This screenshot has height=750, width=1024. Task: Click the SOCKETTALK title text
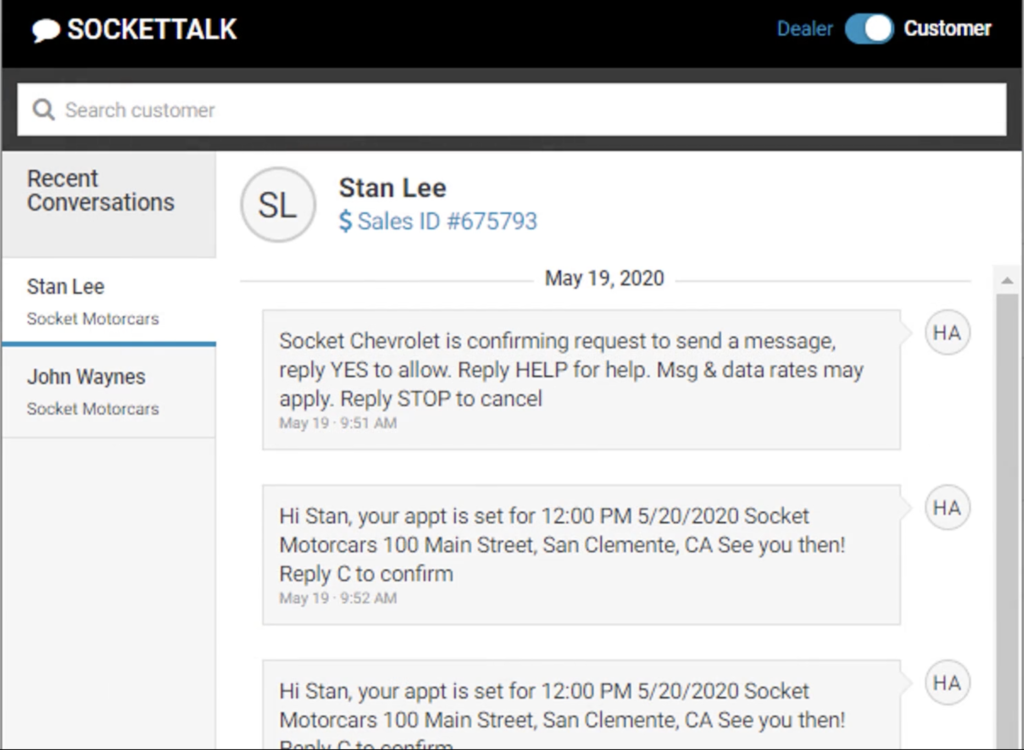pyautogui.click(x=152, y=29)
